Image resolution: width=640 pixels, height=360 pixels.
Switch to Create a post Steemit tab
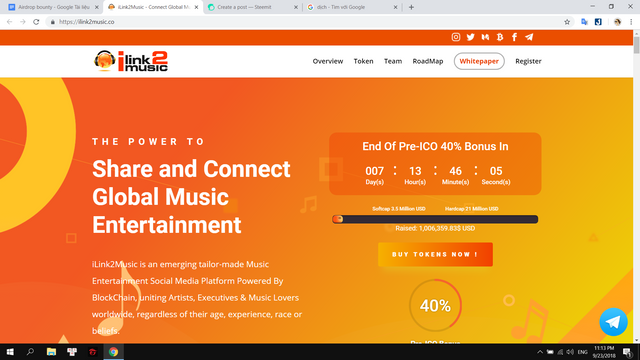(x=253, y=7)
